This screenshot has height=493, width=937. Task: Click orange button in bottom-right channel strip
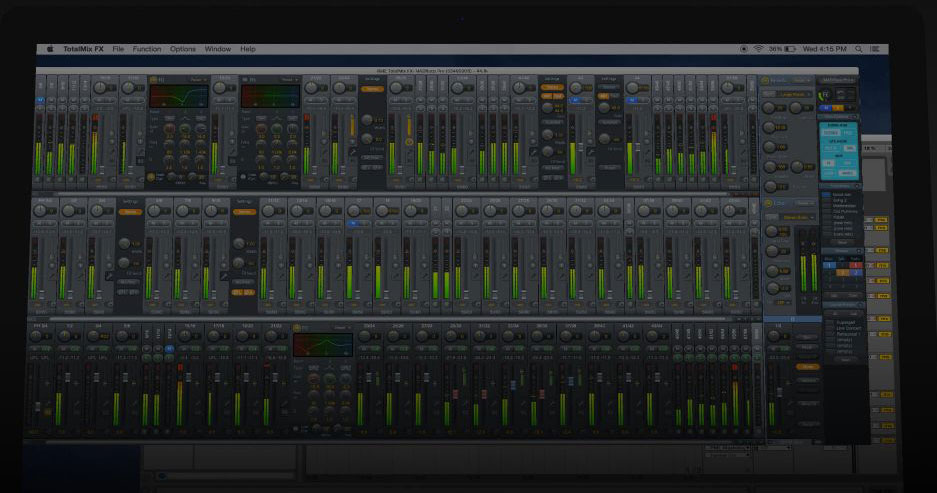pyautogui.click(x=807, y=367)
